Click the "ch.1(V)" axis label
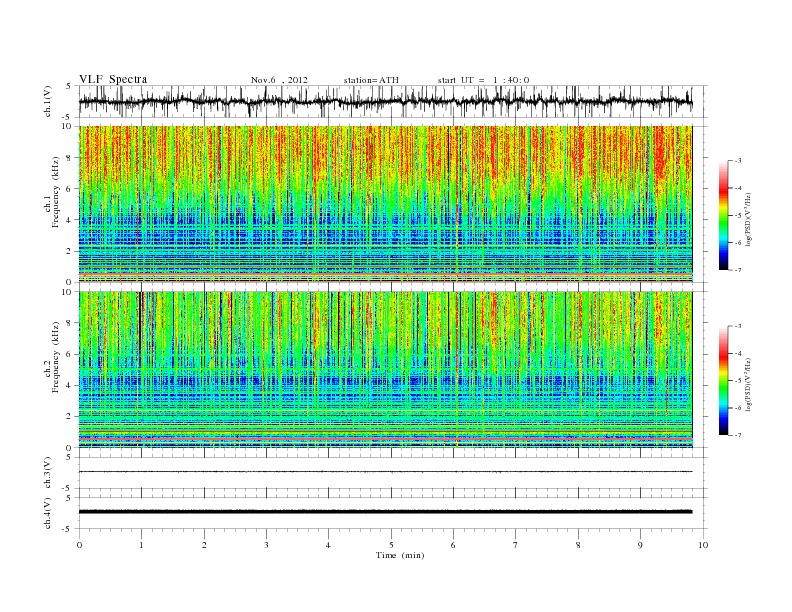 click(x=48, y=101)
